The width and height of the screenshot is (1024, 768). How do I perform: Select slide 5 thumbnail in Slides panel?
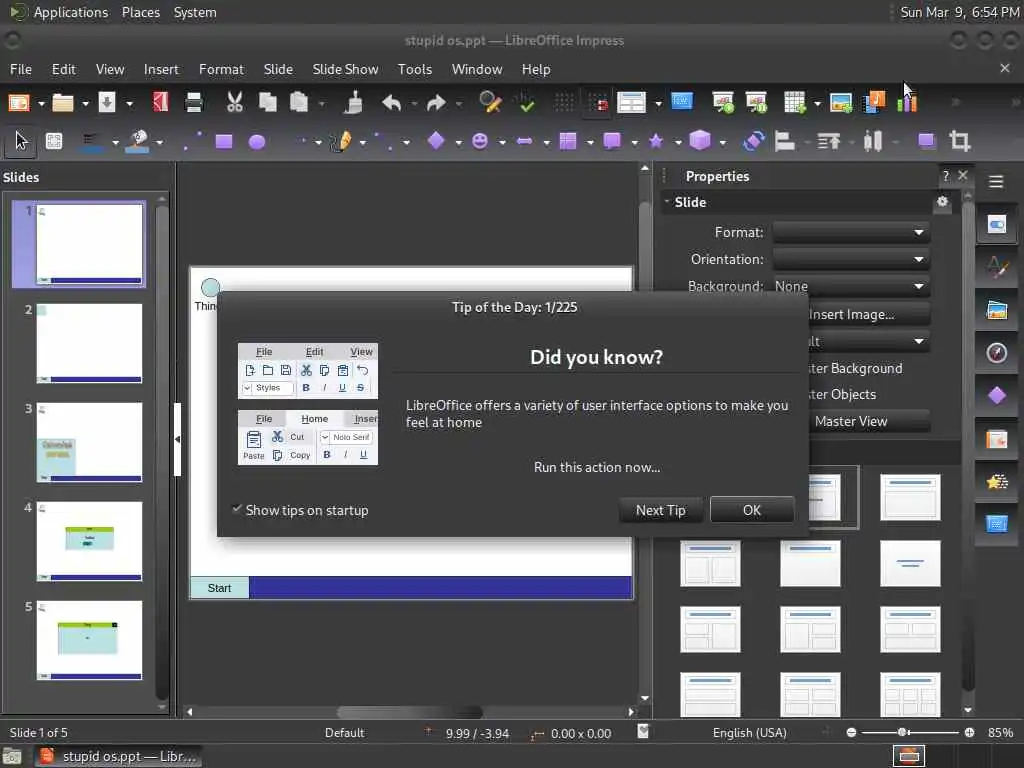coord(89,641)
